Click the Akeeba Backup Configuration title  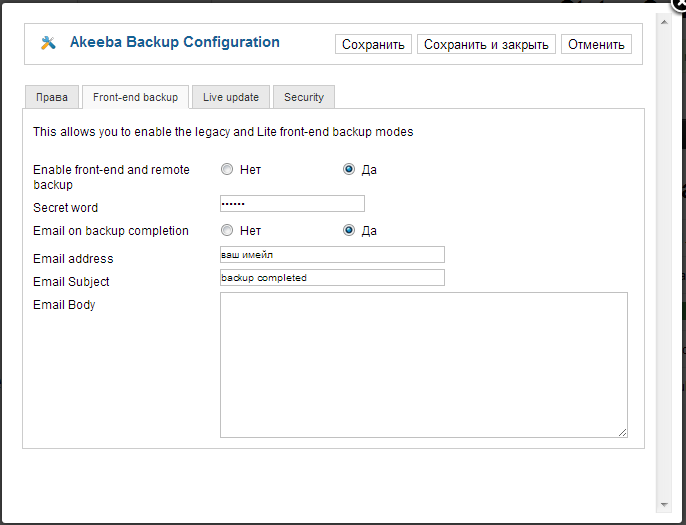175,42
